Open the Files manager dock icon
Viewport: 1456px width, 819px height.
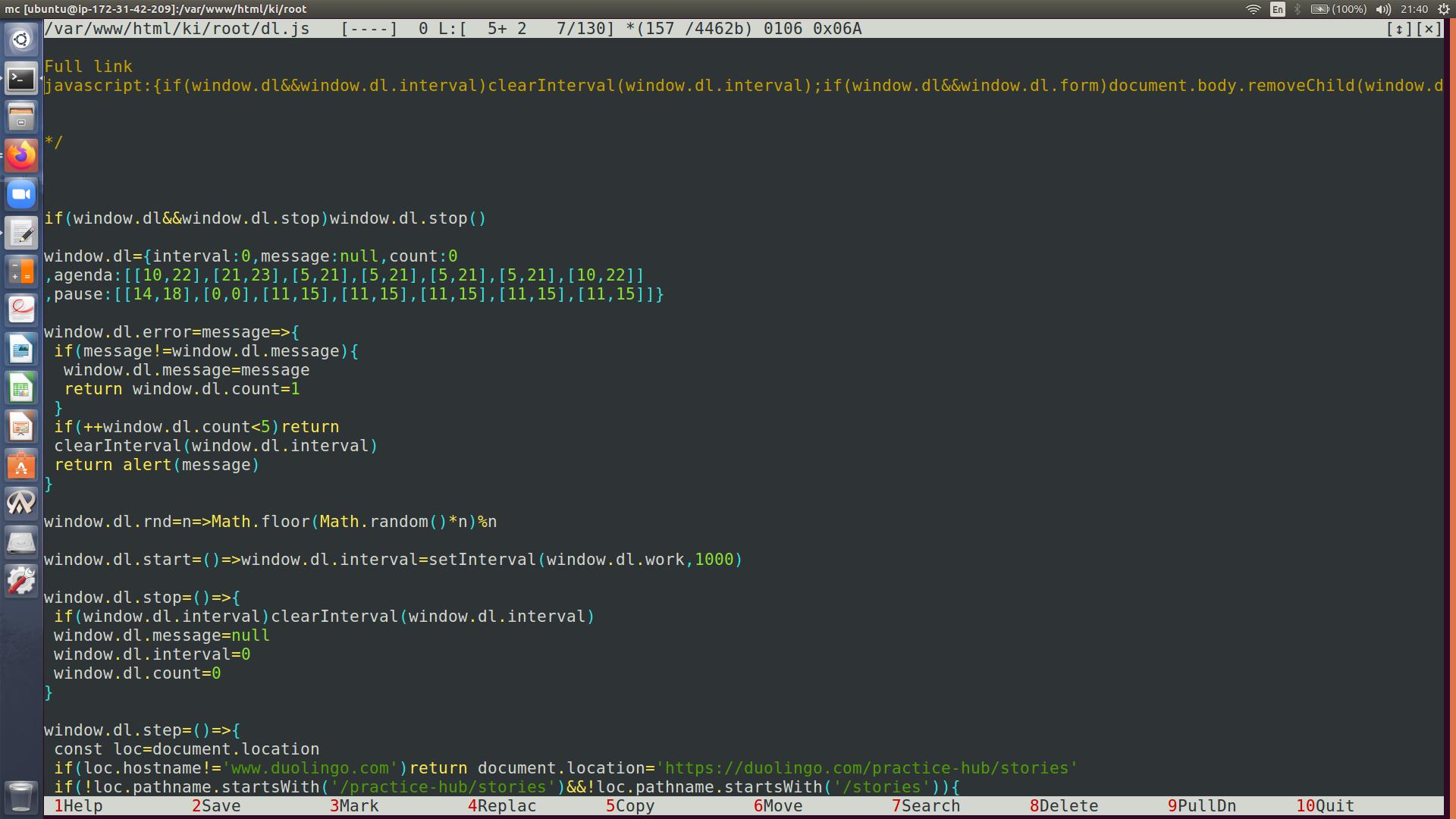(21, 117)
